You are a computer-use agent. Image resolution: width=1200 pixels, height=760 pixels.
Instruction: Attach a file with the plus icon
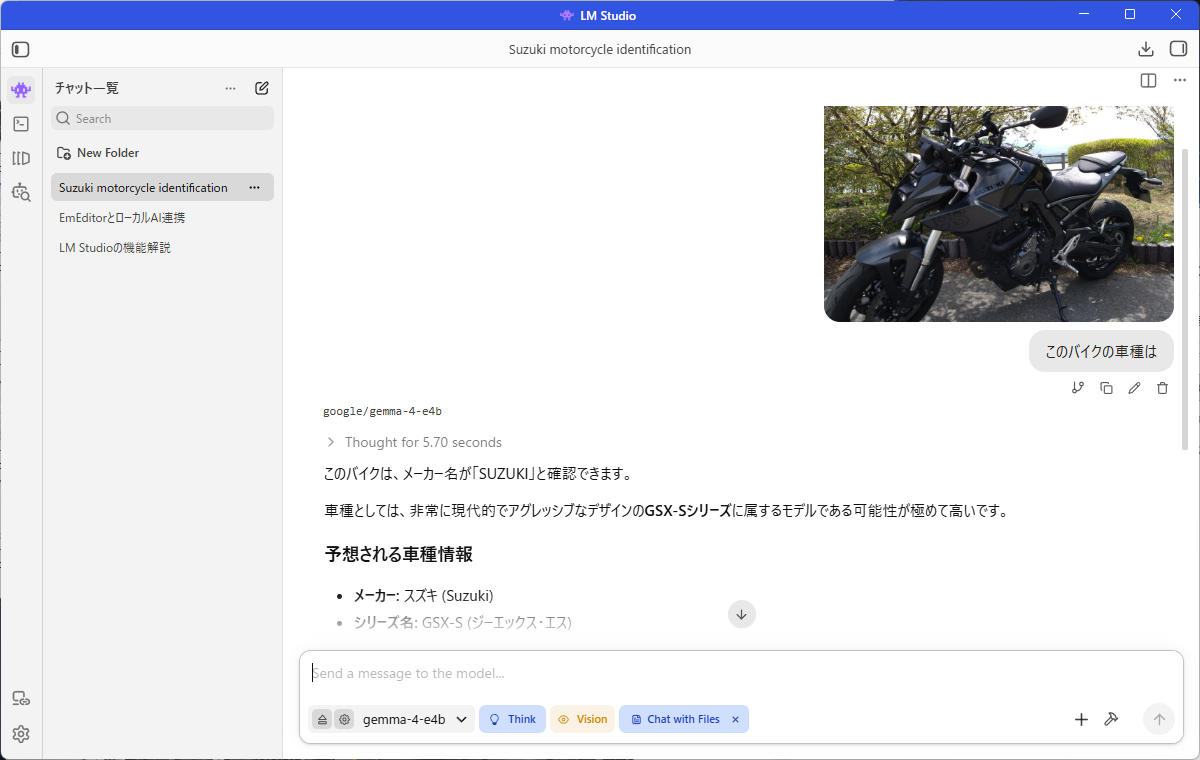tap(1081, 719)
